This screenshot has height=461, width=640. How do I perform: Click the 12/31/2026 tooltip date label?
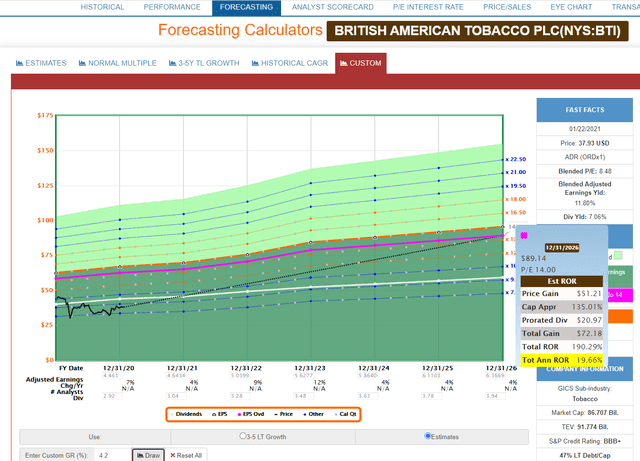[562, 247]
